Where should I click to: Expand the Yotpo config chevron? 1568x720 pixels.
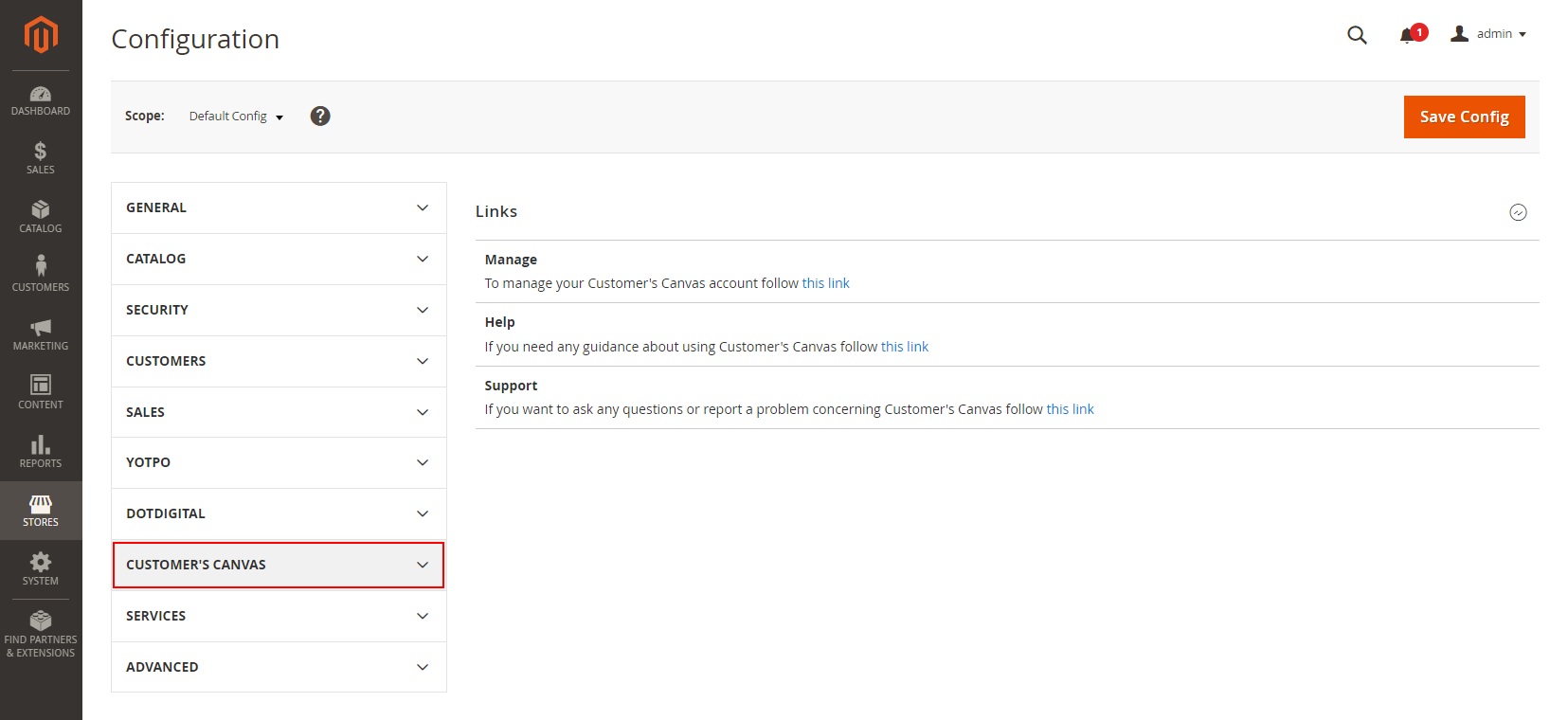(423, 462)
